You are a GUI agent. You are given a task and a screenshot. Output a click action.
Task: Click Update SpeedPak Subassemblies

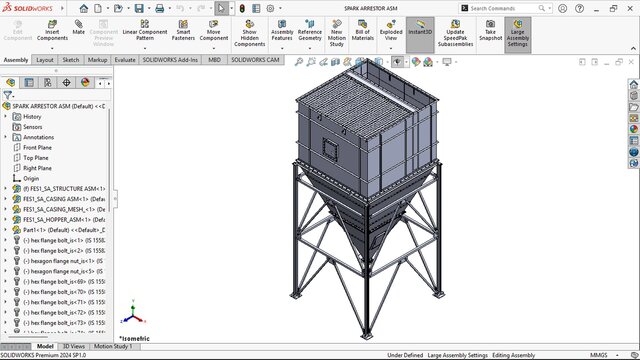point(456,33)
